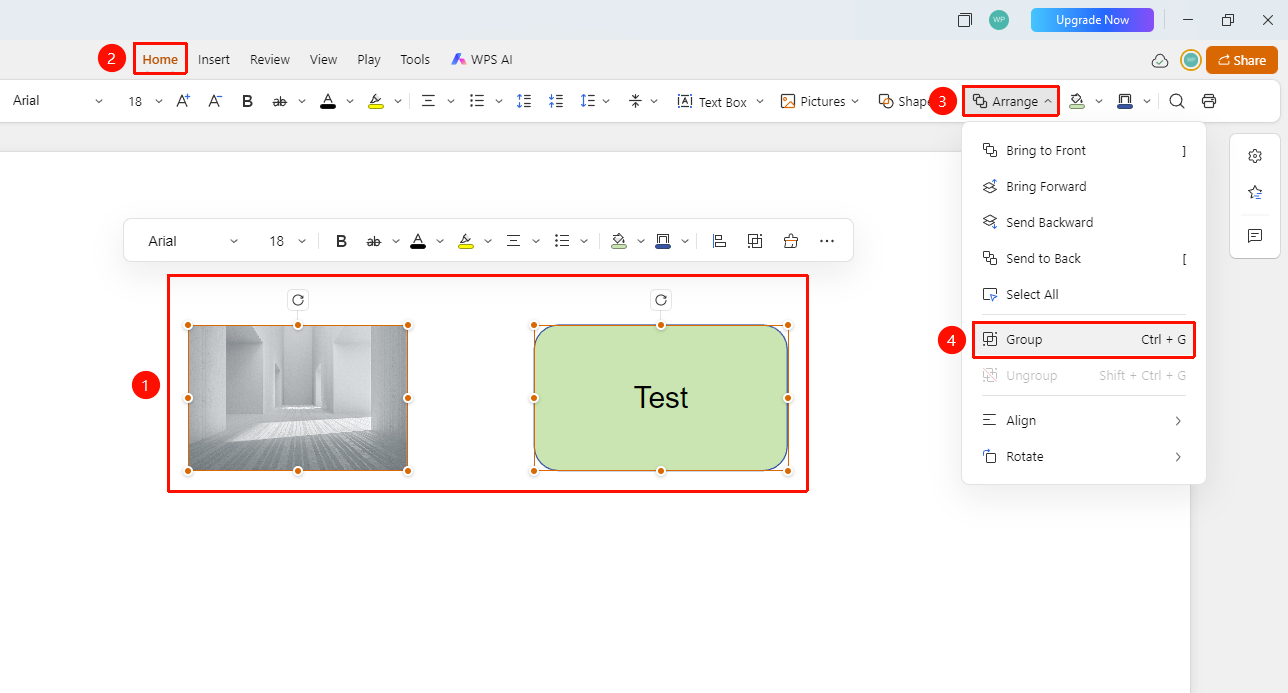Screen dimensions: 1288x693
Task: Click the star icon in right sidebar
Action: [1255, 192]
